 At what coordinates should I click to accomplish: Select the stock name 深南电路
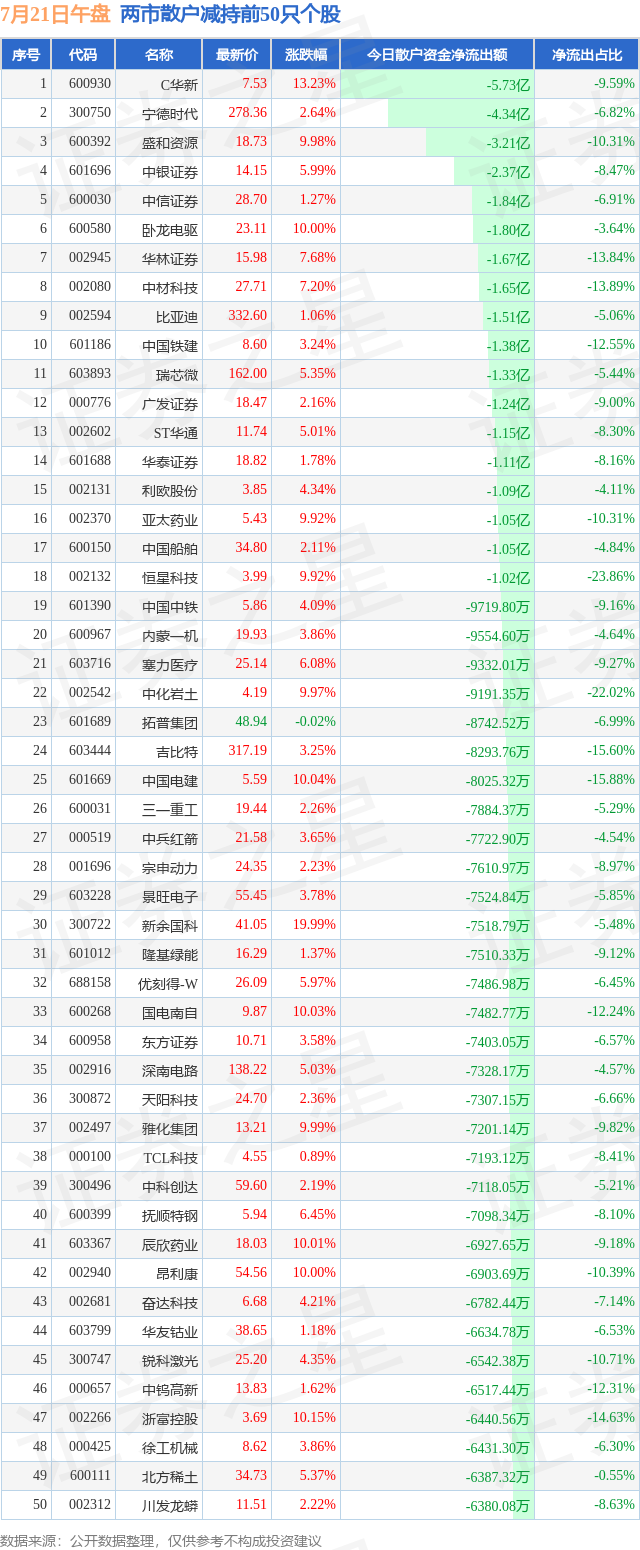pos(170,1070)
